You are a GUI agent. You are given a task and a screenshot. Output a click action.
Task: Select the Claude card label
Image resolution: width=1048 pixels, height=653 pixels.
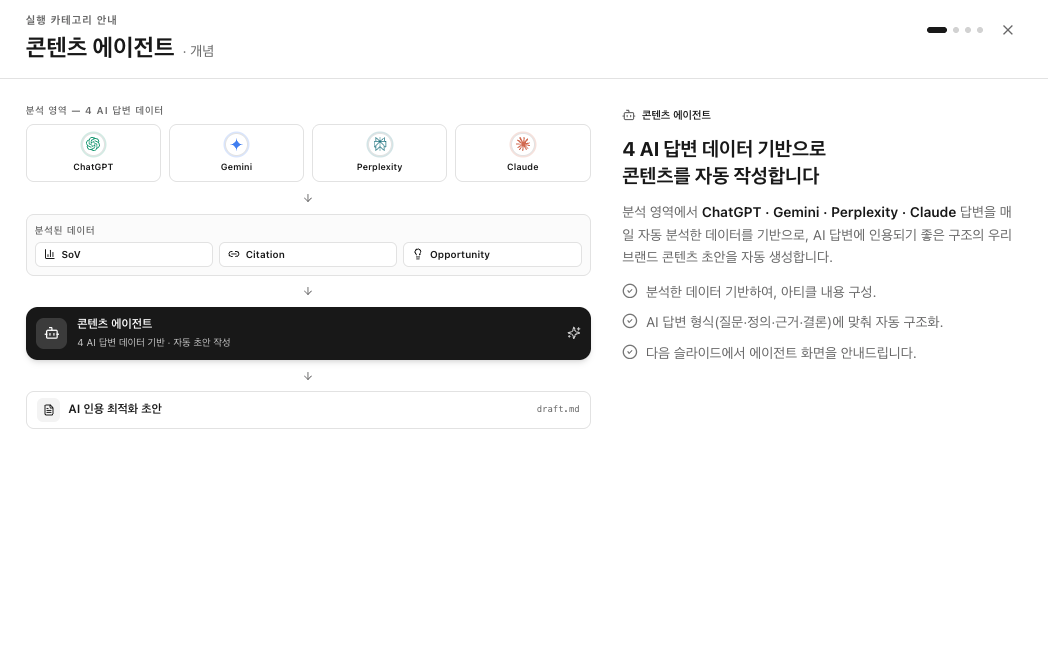click(523, 167)
